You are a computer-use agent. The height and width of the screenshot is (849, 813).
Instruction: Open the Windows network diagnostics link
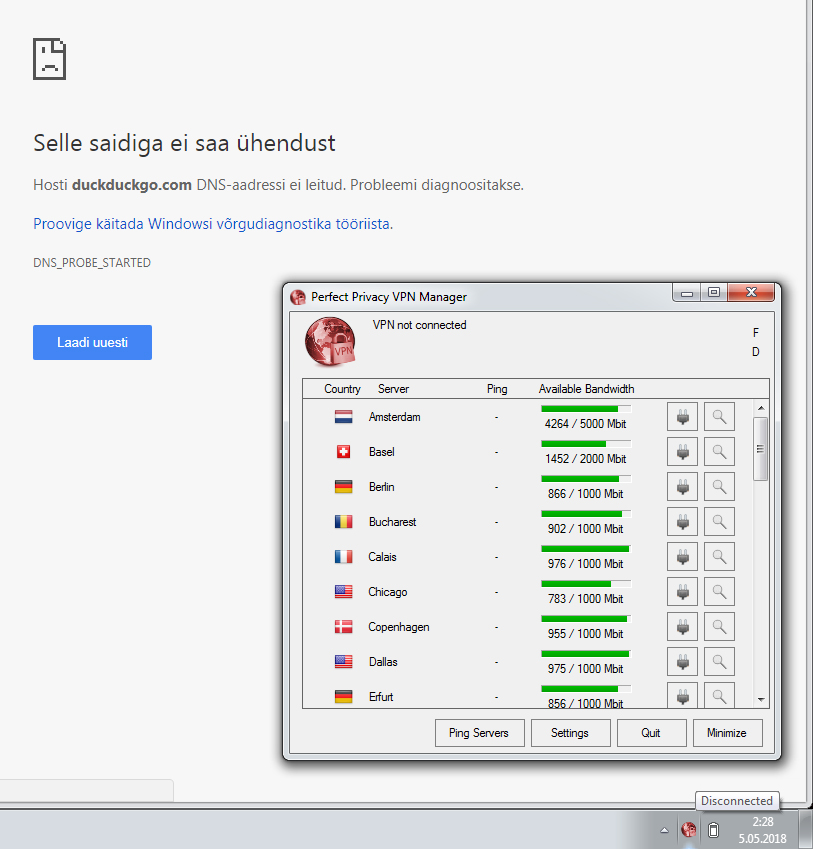[x=213, y=224]
